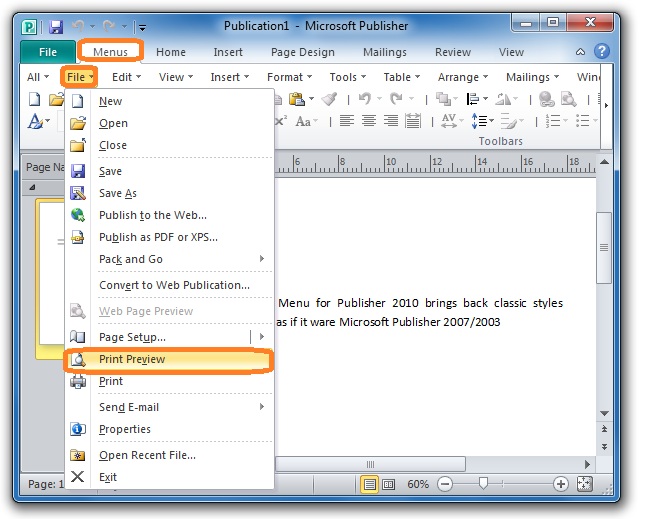Click the Numbering list icon

pos(553,121)
